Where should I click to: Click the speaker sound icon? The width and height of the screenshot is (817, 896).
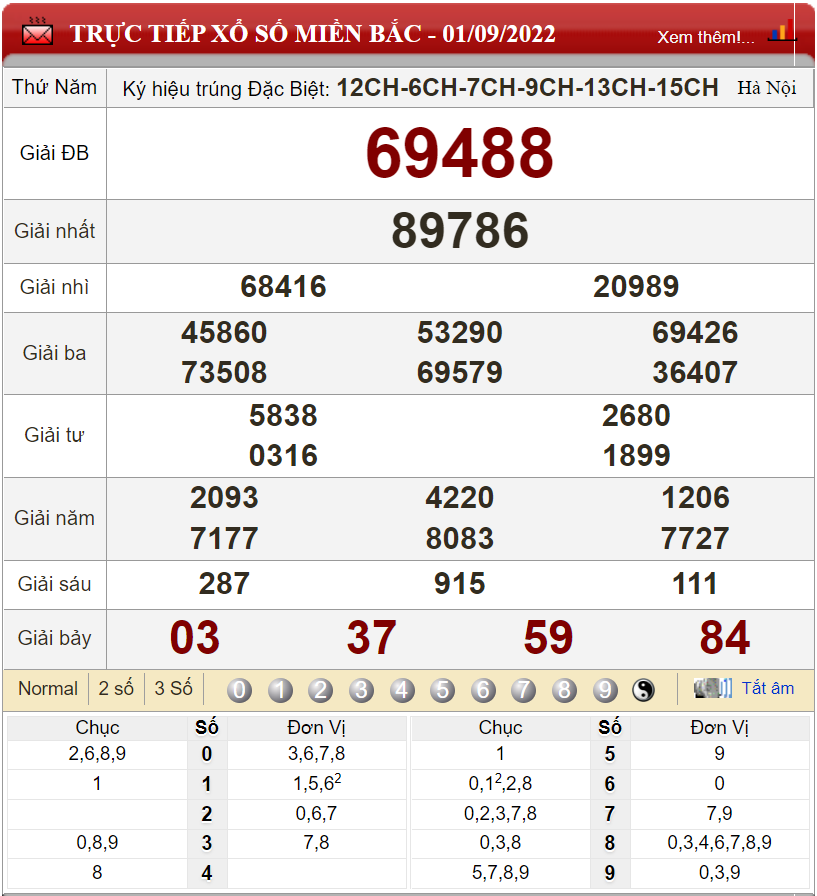coord(712,688)
